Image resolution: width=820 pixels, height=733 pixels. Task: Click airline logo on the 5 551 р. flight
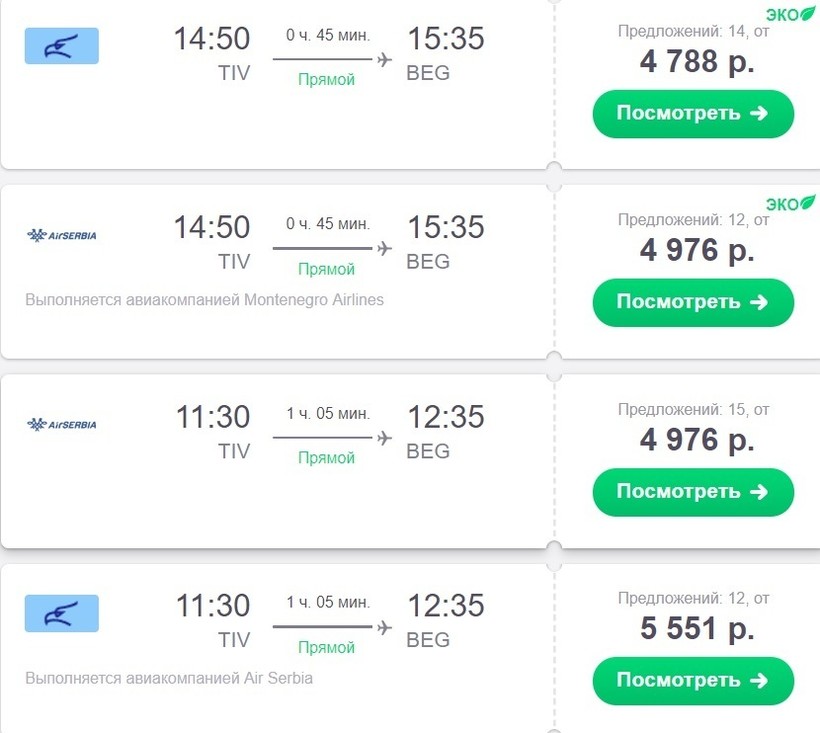click(x=61, y=613)
